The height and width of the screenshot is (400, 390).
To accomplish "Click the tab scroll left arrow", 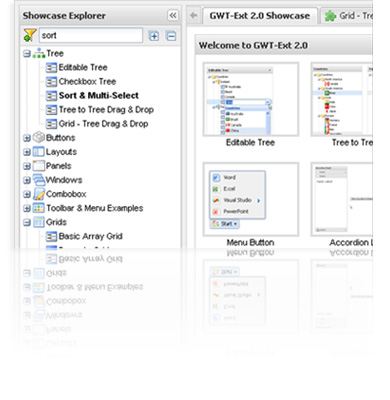I will tap(193, 15).
